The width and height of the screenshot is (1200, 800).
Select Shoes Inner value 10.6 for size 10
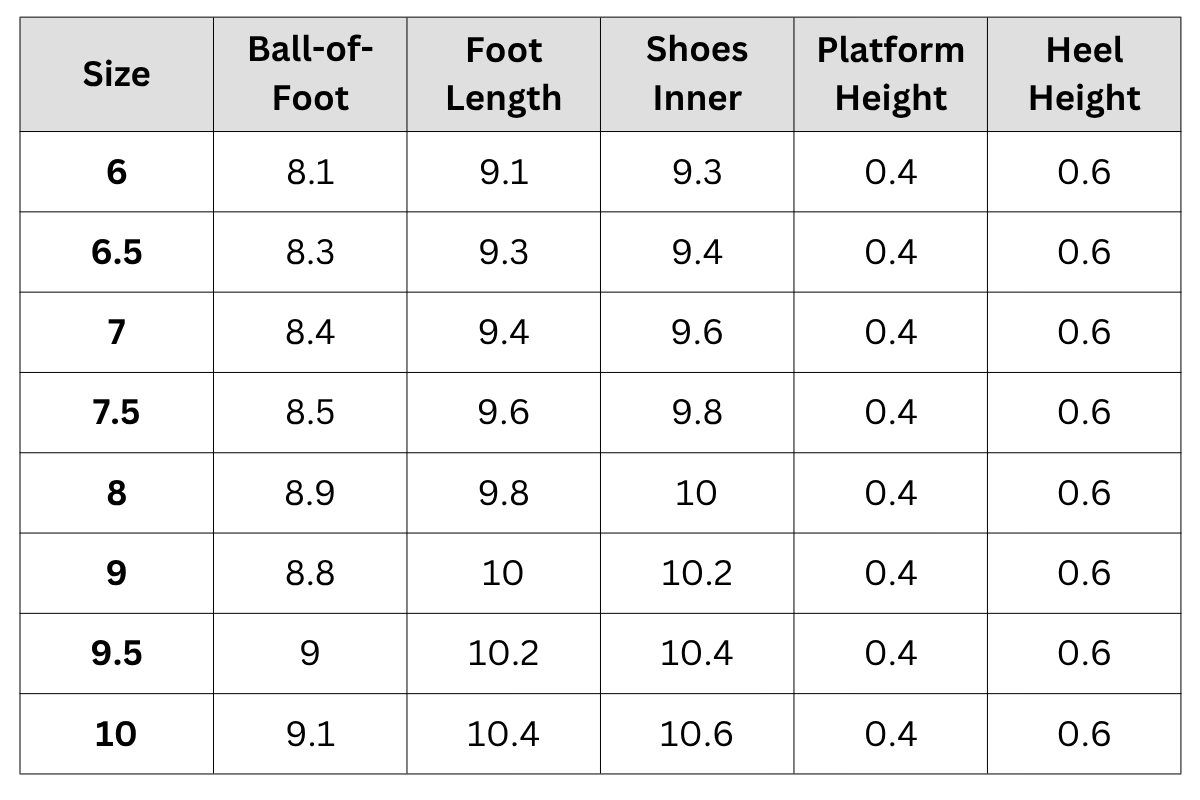[x=697, y=734]
